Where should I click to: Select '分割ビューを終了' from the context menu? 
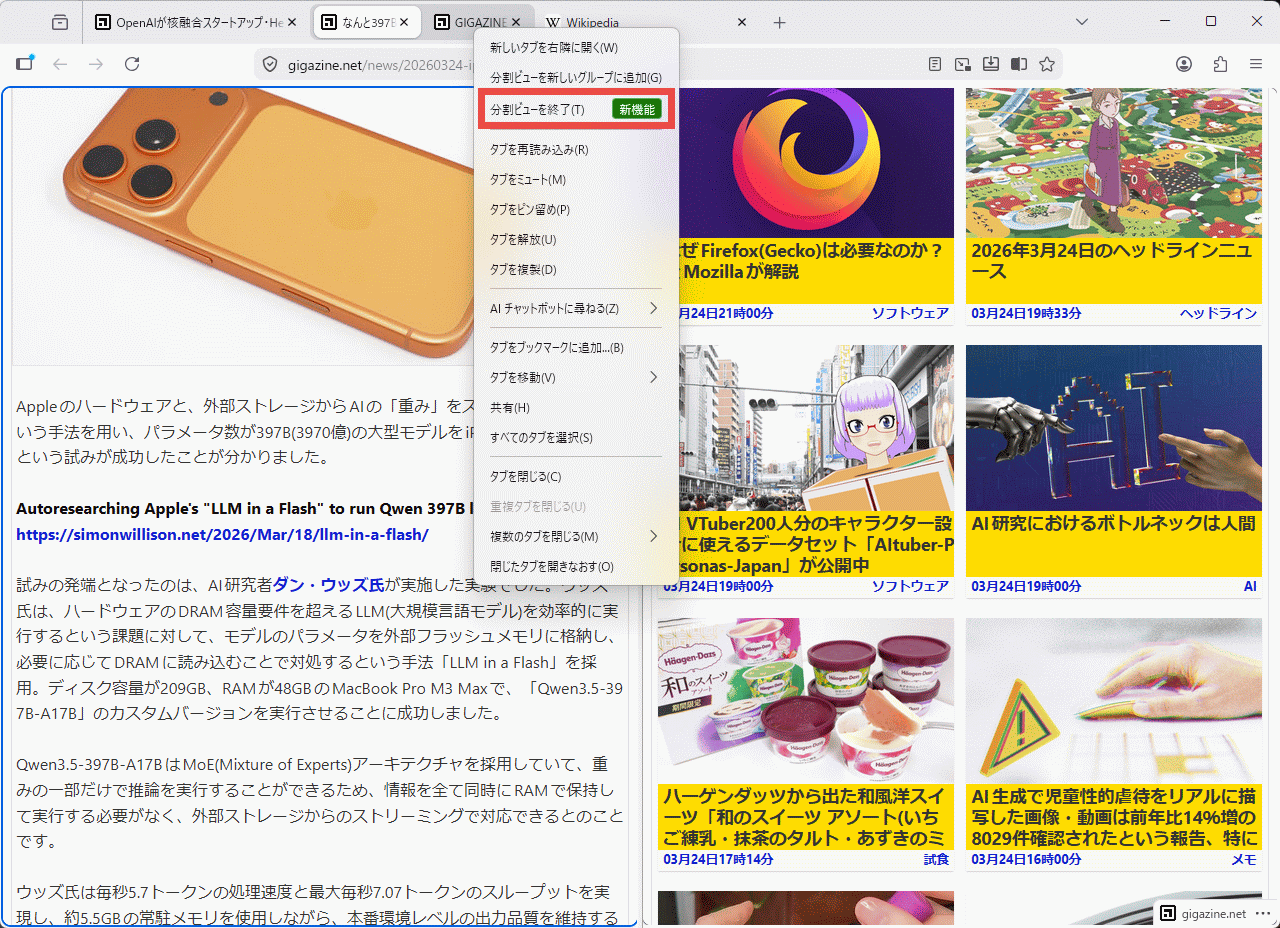[538, 109]
